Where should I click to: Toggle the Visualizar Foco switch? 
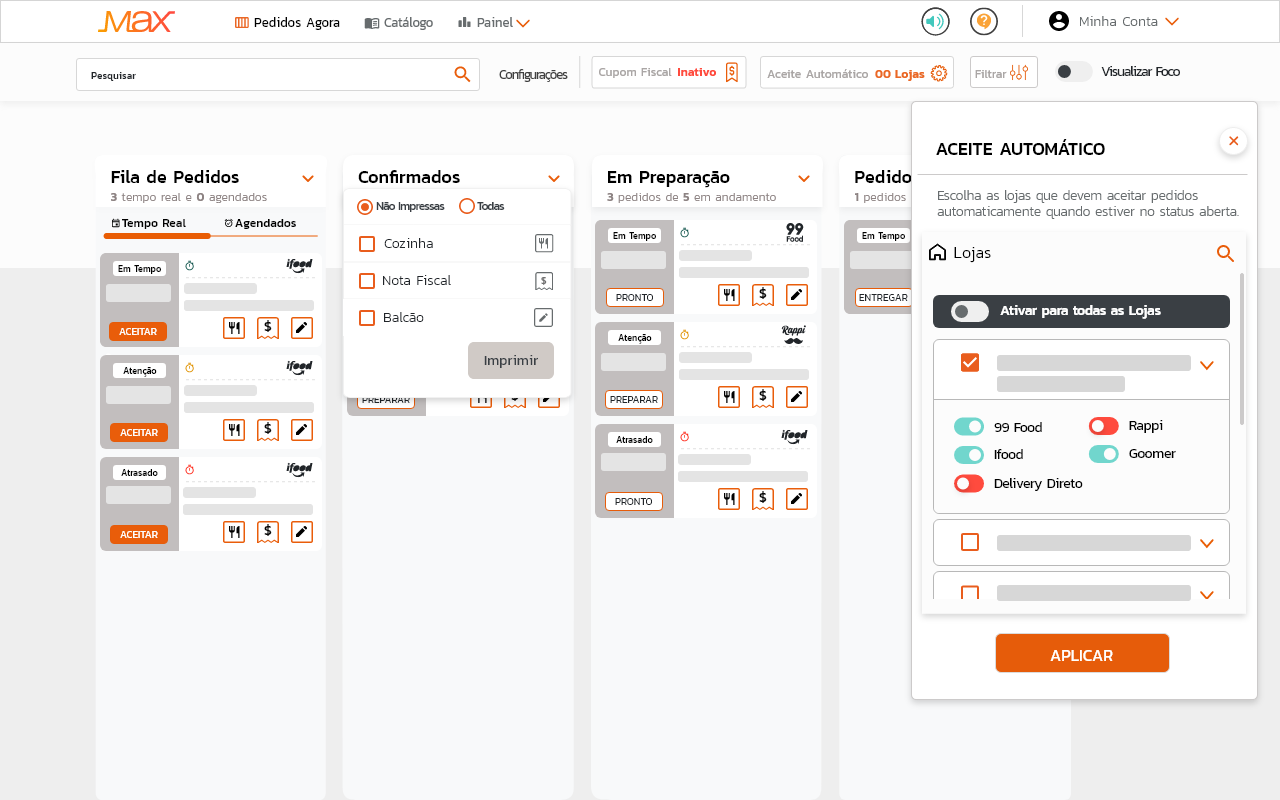pyautogui.click(x=1074, y=72)
